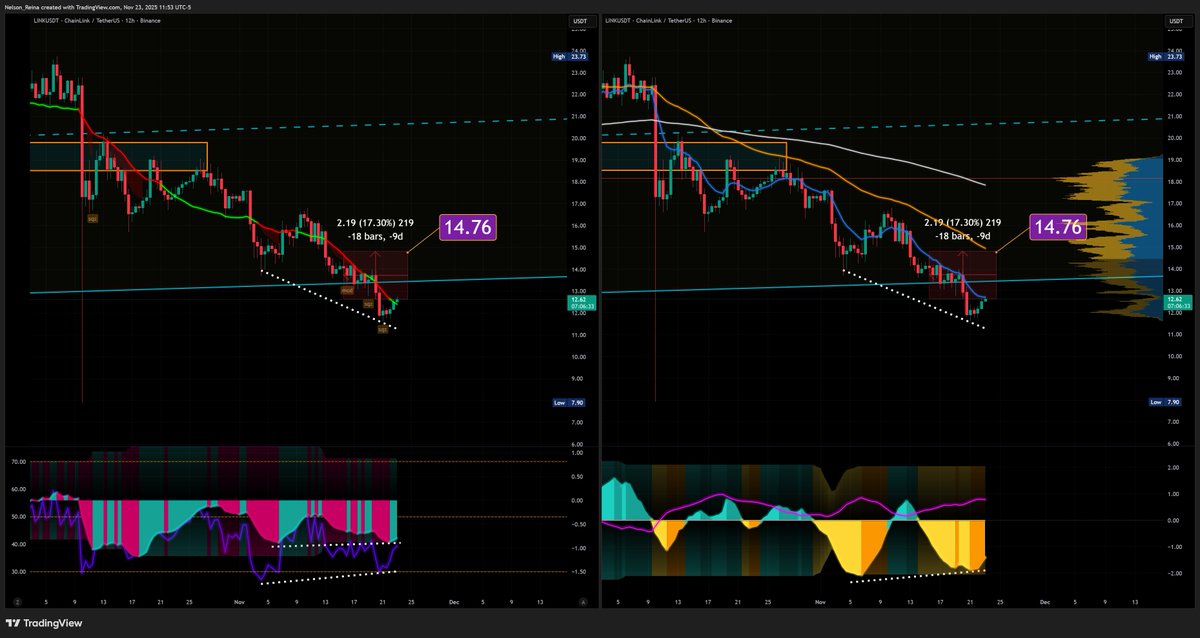Click '2.19 (17.30%) 219' measurement text on left chart
This screenshot has height=638, width=1200.
(x=375, y=222)
